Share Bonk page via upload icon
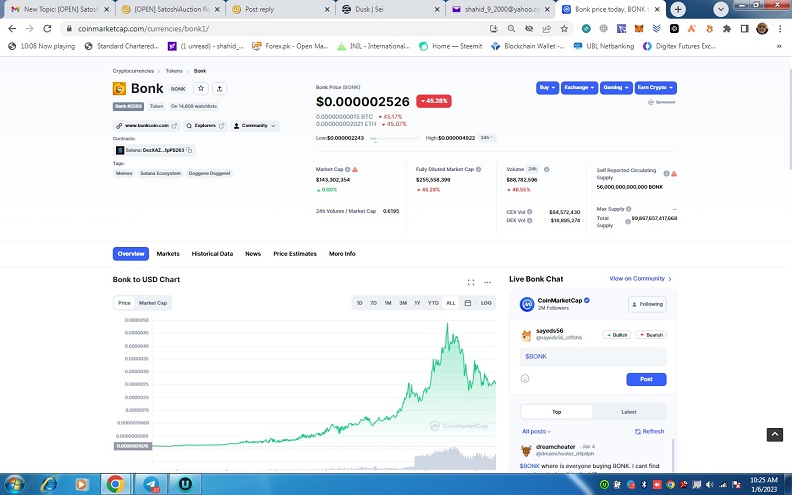Screen dimensions: 792x495 [x=219, y=88]
